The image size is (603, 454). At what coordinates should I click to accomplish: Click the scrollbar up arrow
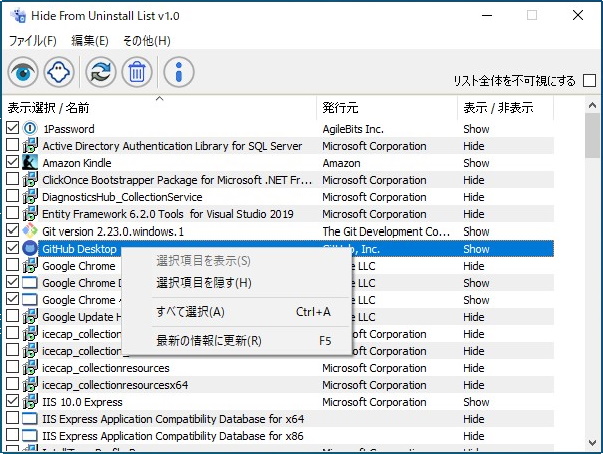pos(592,105)
